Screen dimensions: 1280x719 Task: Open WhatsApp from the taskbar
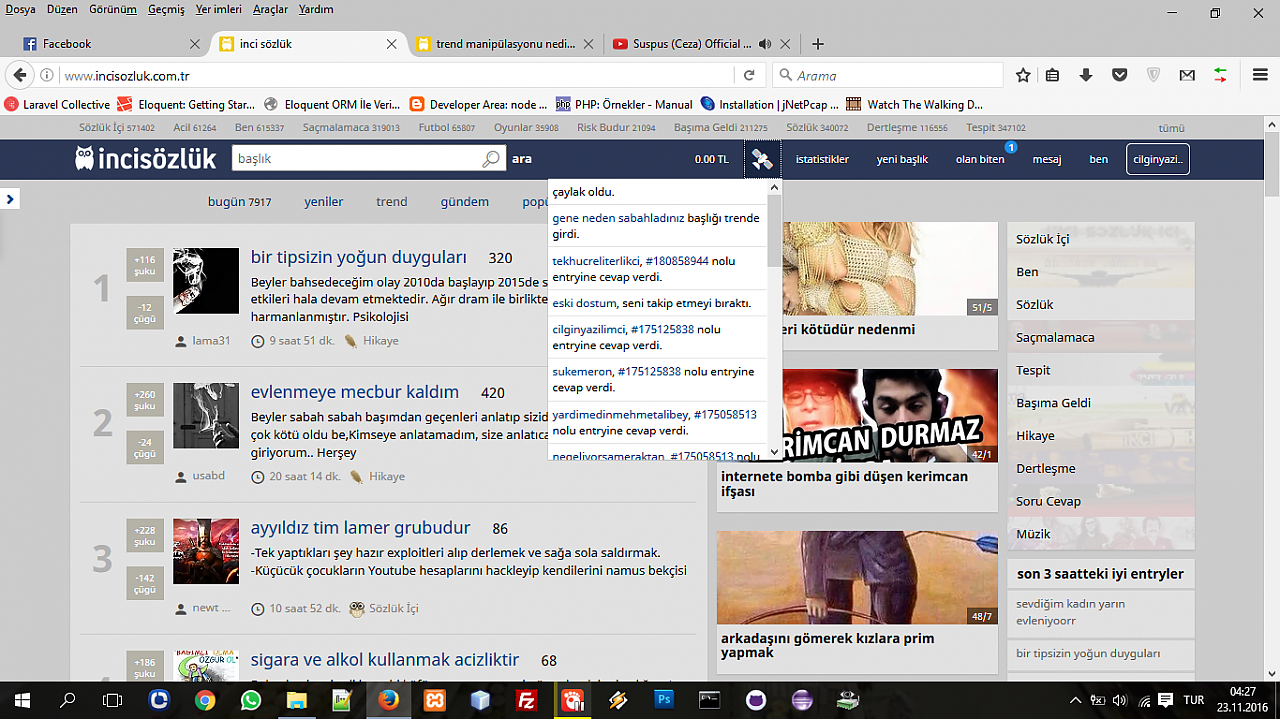pos(250,700)
